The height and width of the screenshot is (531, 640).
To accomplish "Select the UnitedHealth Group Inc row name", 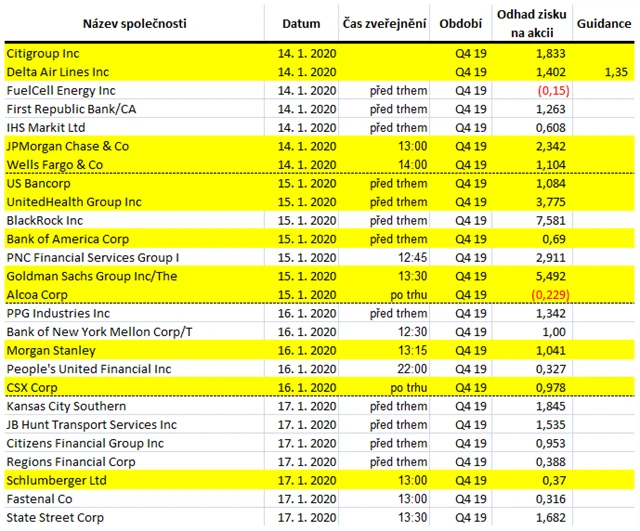I will [x=73, y=201].
